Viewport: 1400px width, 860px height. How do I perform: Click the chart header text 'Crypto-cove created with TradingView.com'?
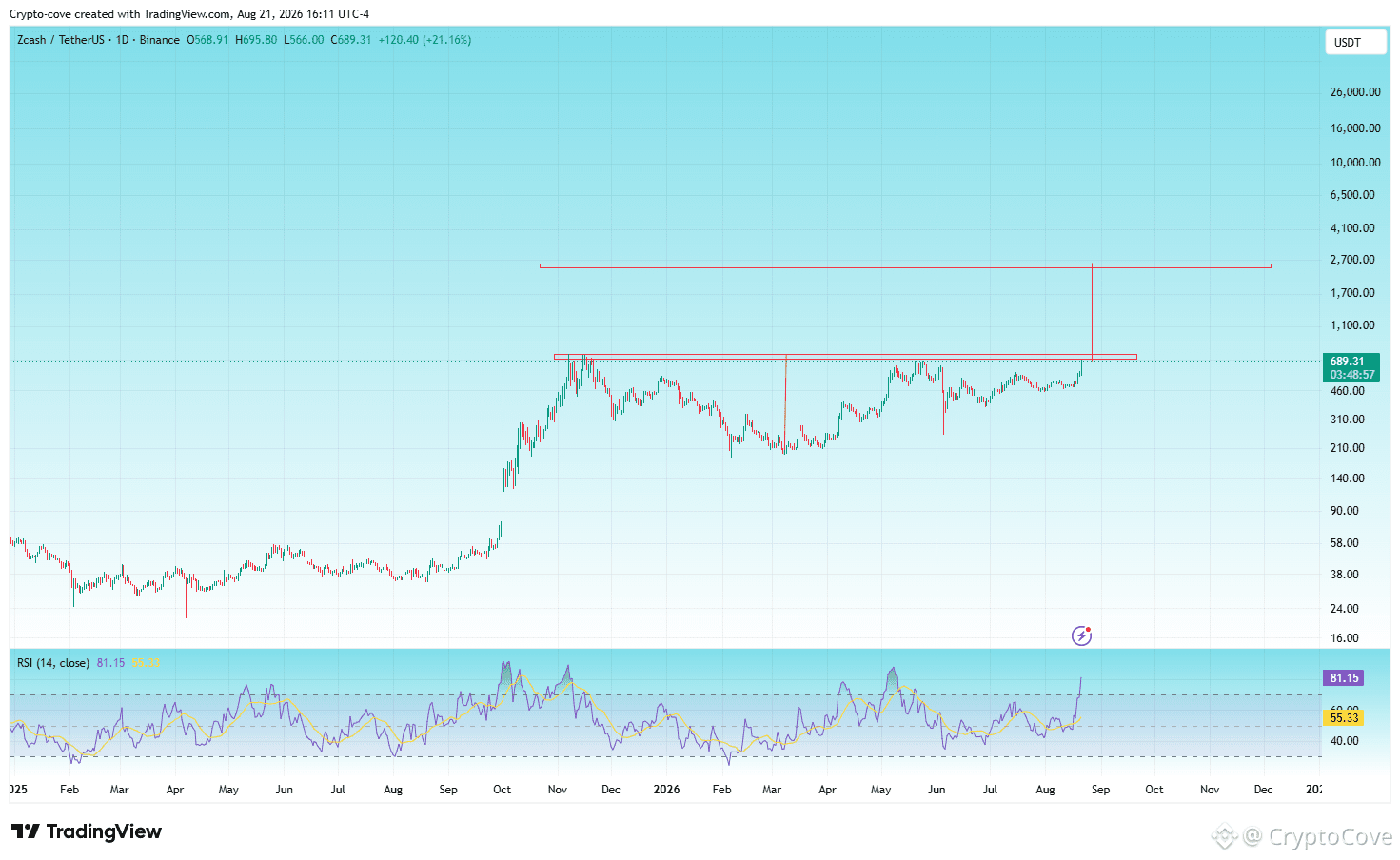120,14
